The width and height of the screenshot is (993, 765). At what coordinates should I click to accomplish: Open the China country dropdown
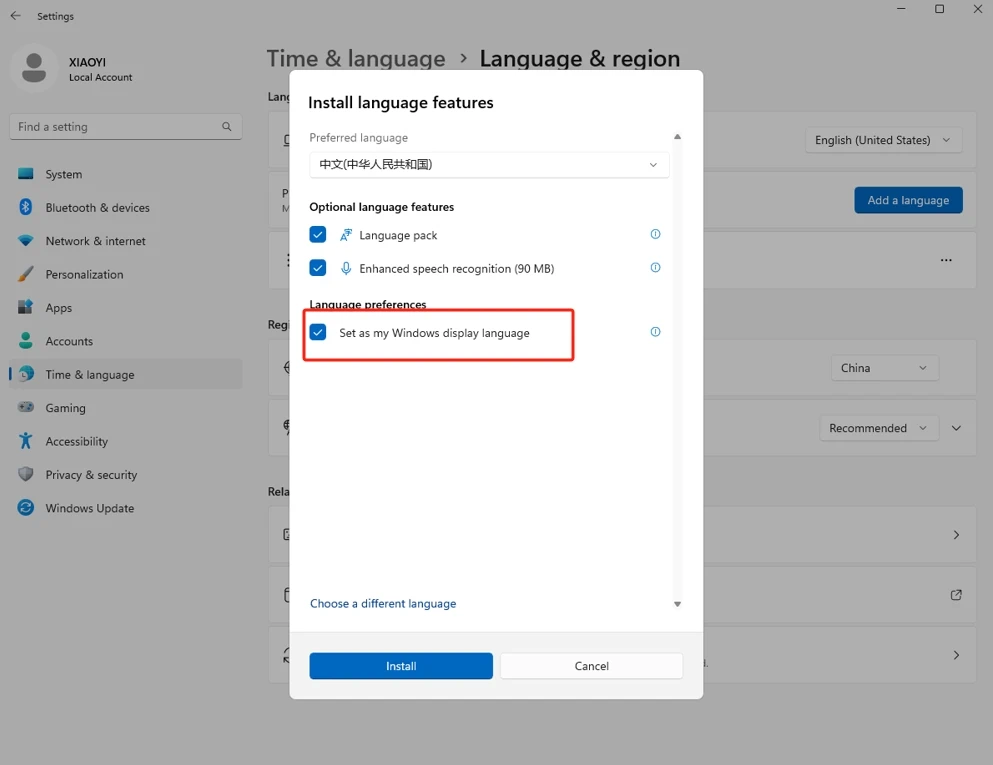[x=885, y=368]
